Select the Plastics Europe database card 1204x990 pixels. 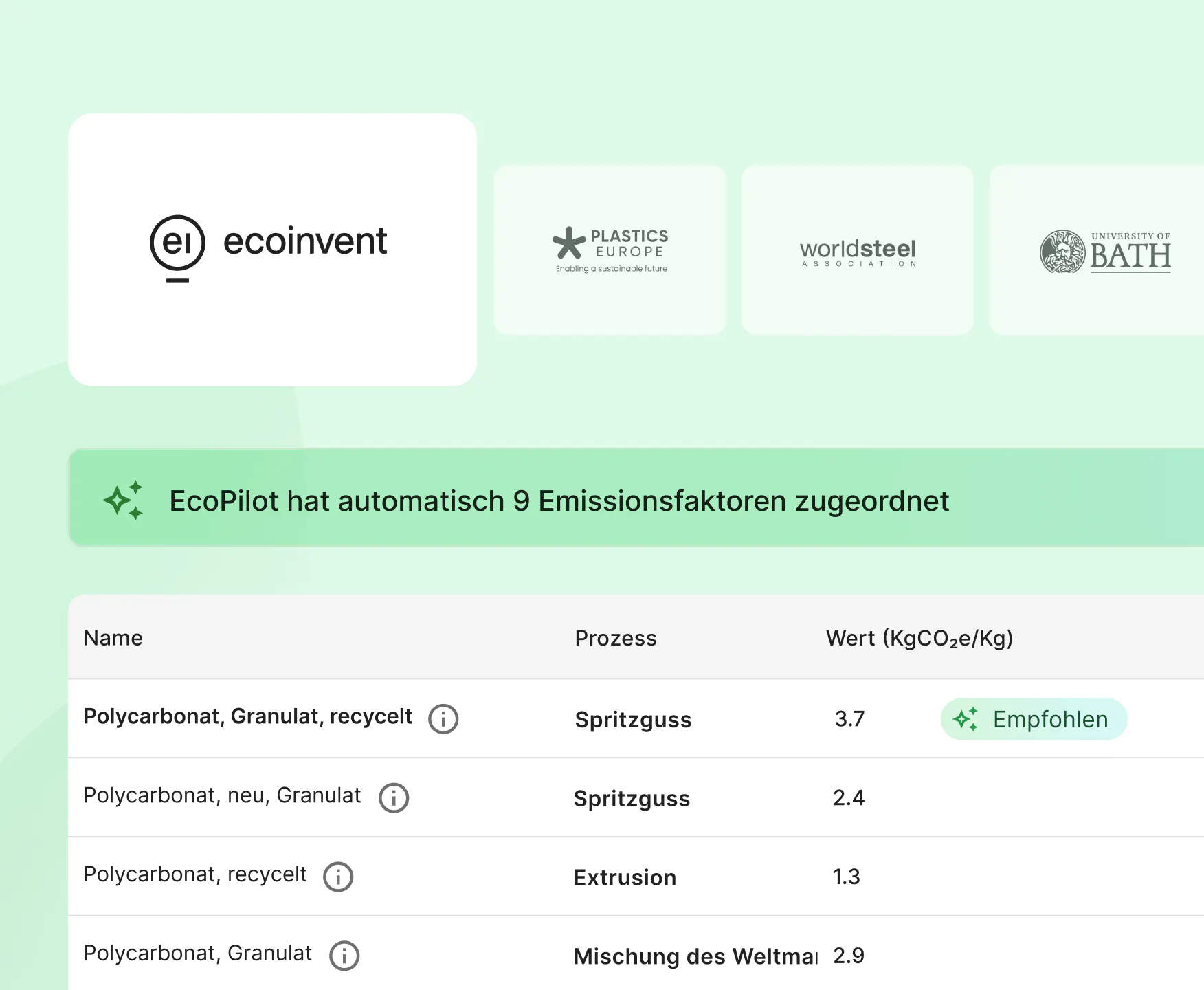coord(610,250)
